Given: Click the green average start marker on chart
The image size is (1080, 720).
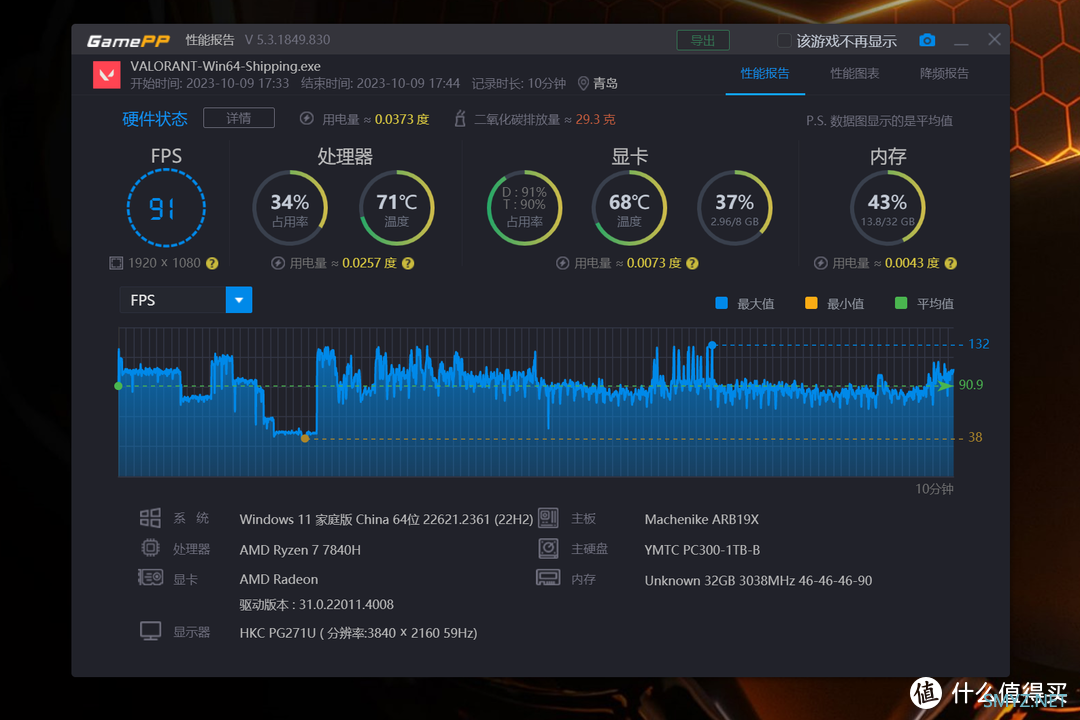Looking at the screenshot, I should tap(118, 386).
